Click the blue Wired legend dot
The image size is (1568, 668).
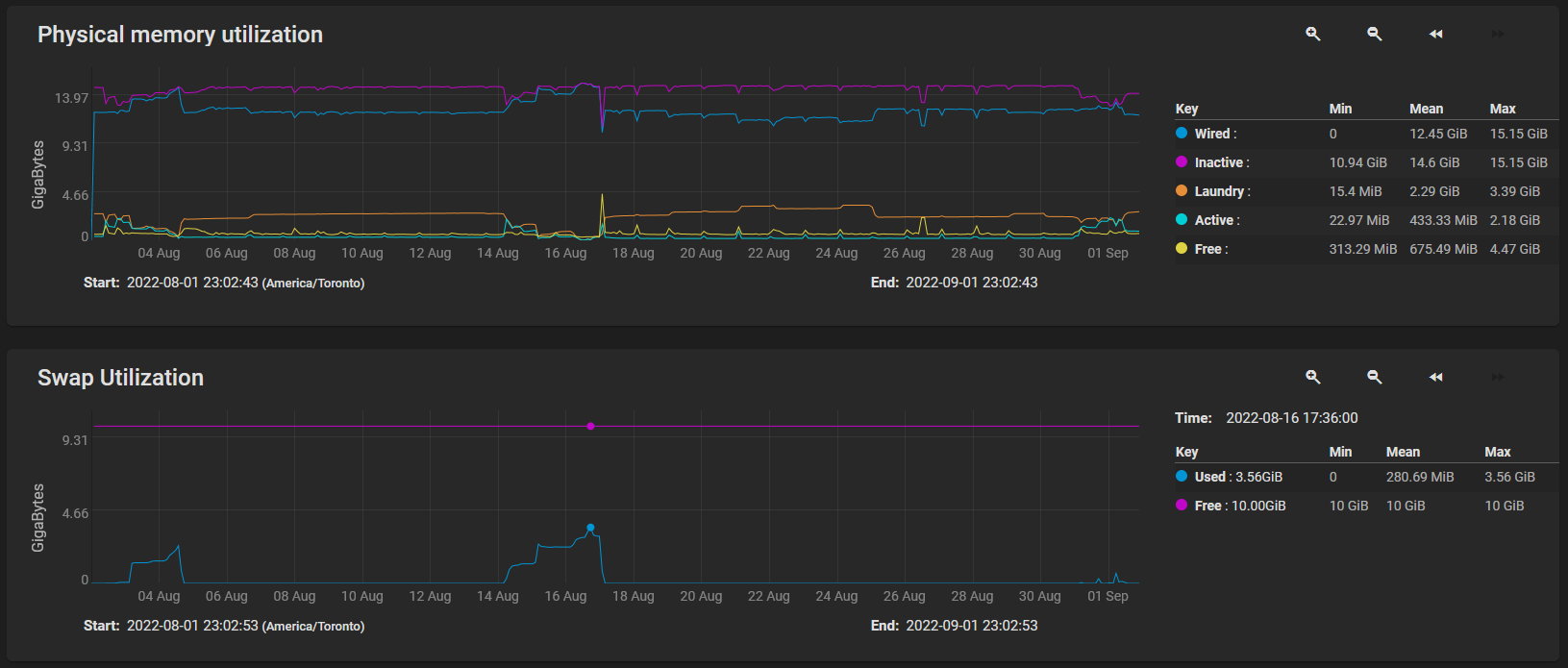(x=1182, y=134)
